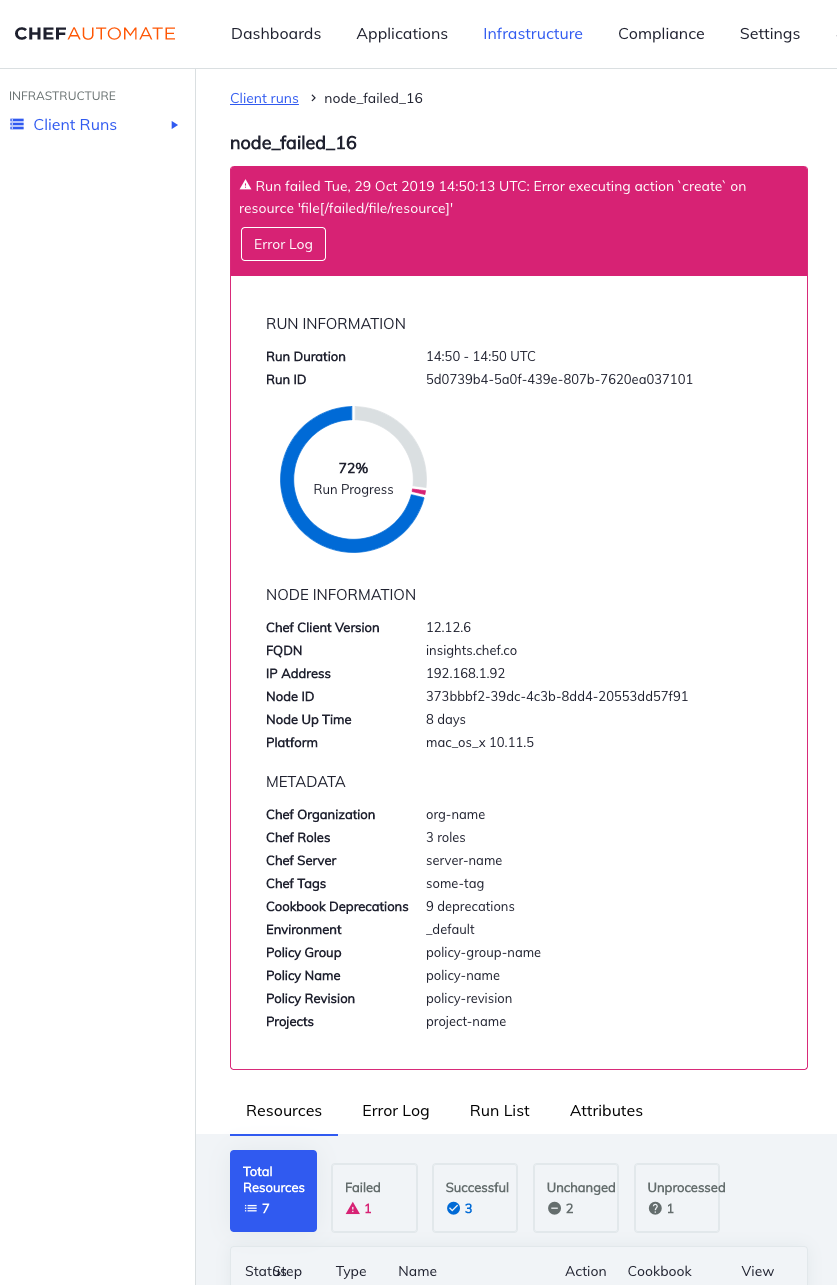Image resolution: width=837 pixels, height=1285 pixels.
Task: Open the Dashboards section
Action: [x=276, y=33]
